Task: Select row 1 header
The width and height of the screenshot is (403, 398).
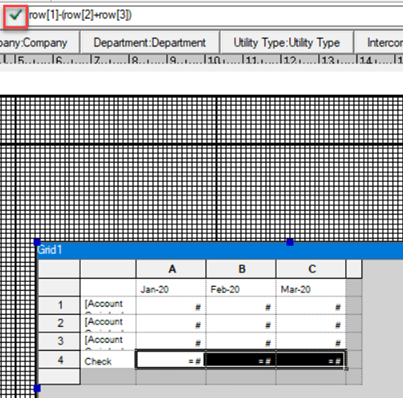Action: click(x=59, y=305)
